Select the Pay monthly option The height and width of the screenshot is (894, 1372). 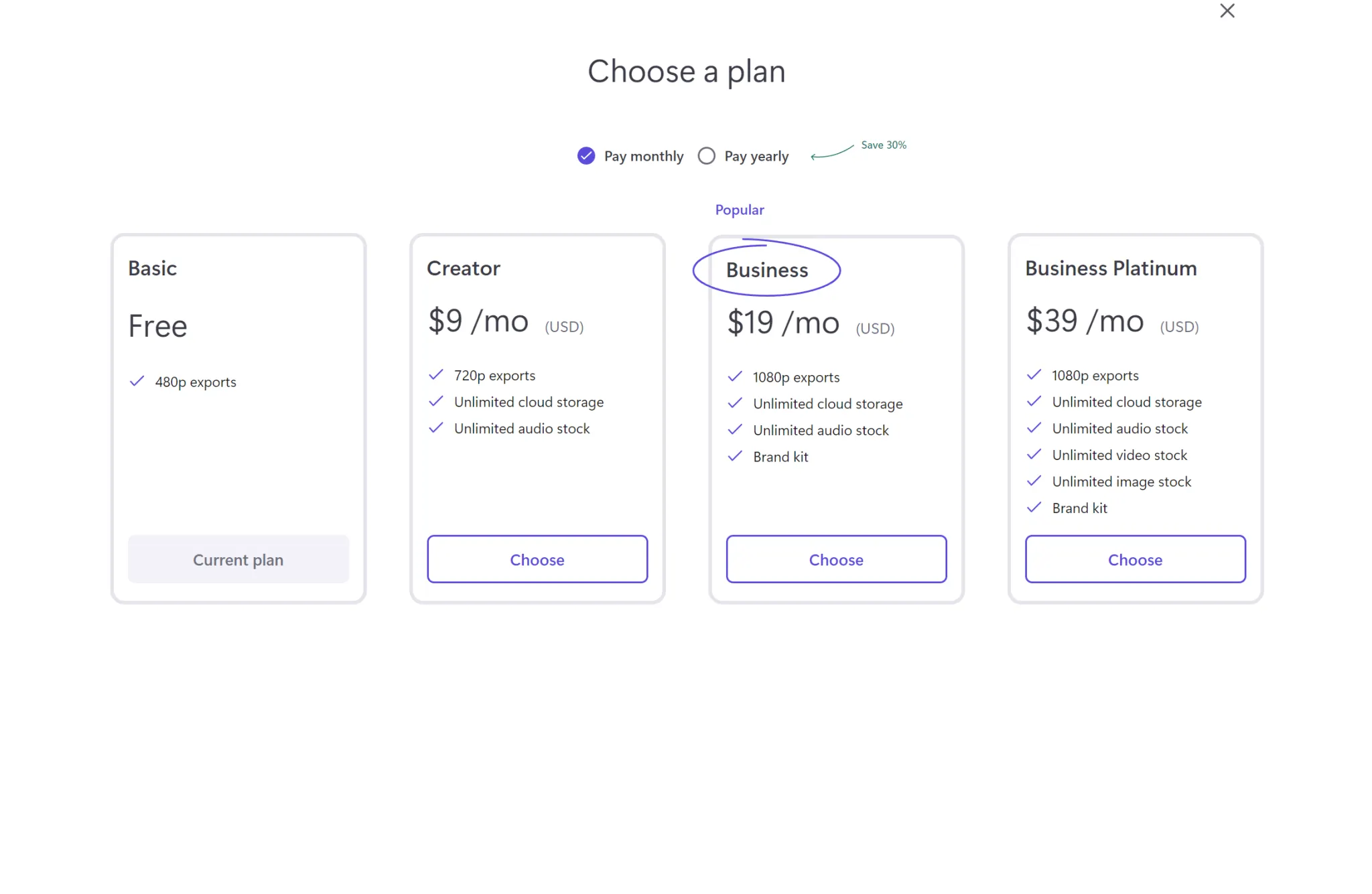[586, 156]
